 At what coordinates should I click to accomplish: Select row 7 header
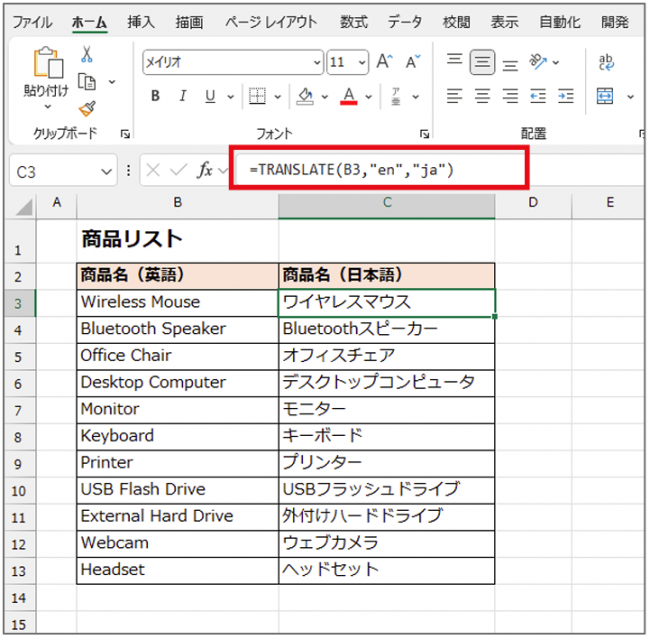pyautogui.click(x=19, y=410)
